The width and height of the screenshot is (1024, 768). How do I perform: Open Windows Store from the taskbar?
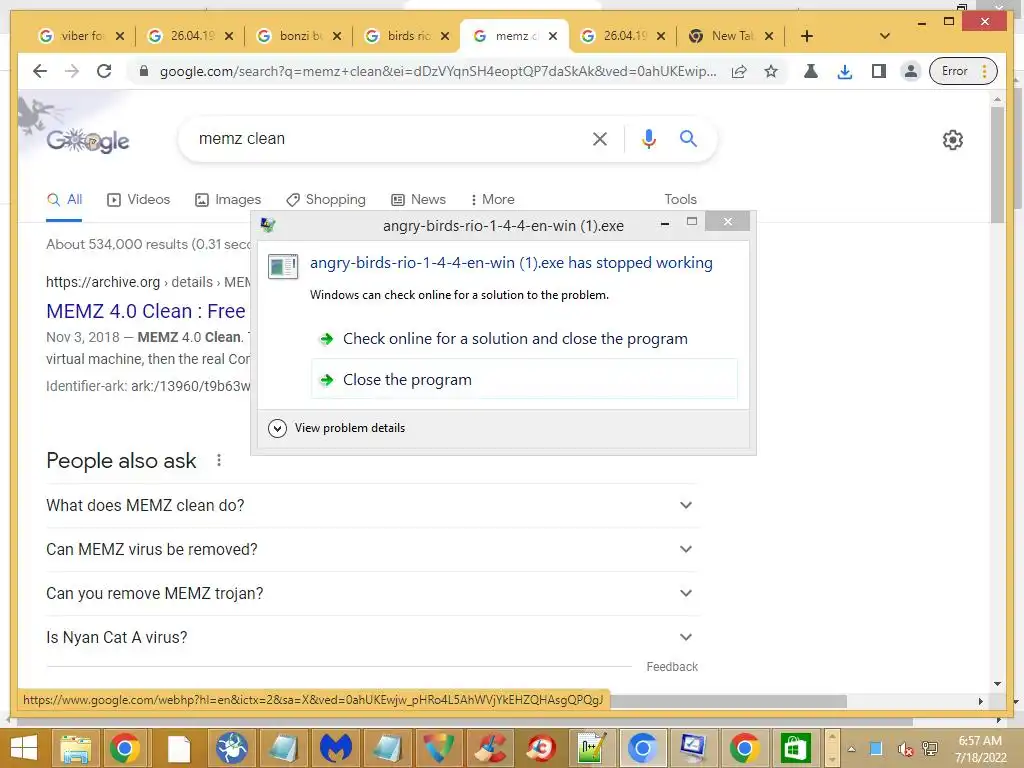coord(795,748)
